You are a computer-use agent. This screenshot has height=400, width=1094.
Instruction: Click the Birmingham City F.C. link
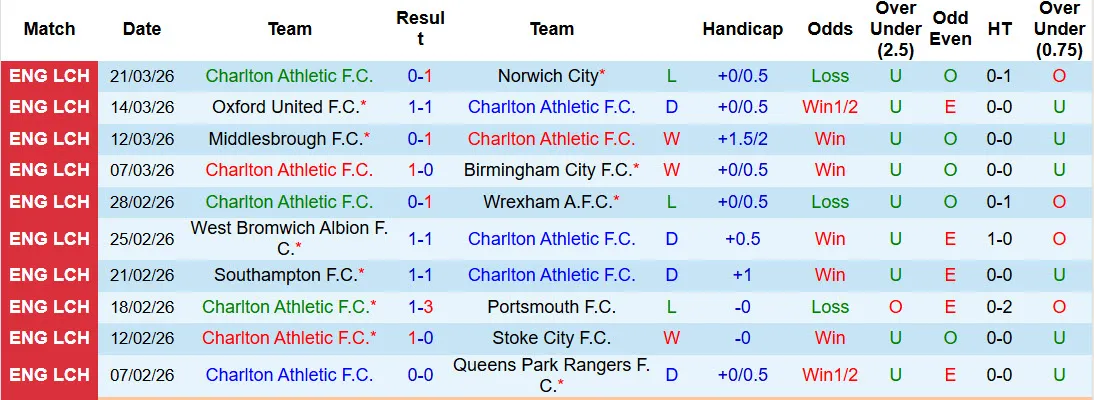(548, 170)
